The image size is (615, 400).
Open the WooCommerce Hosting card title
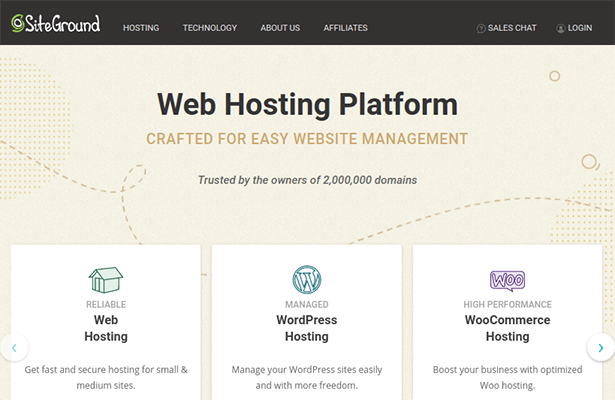click(x=508, y=328)
